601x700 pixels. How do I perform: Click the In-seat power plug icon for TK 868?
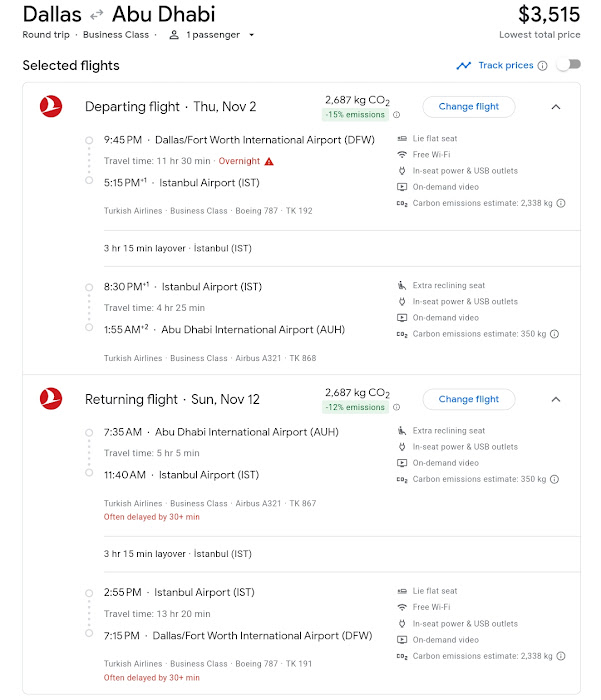[x=402, y=301]
